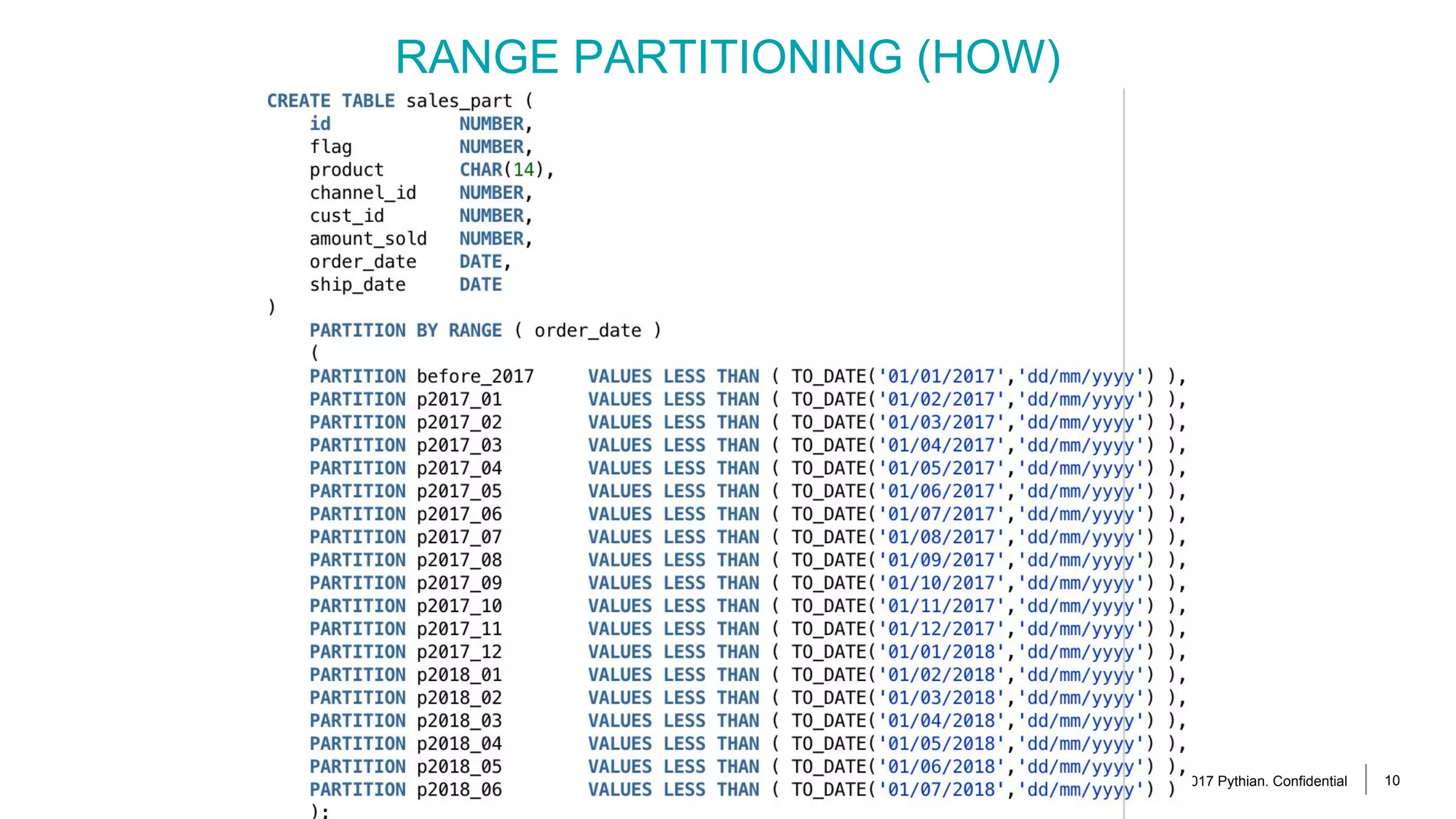The height and width of the screenshot is (819, 1456).
Task: Click partition name 'p2017_03'
Action: click(459, 445)
